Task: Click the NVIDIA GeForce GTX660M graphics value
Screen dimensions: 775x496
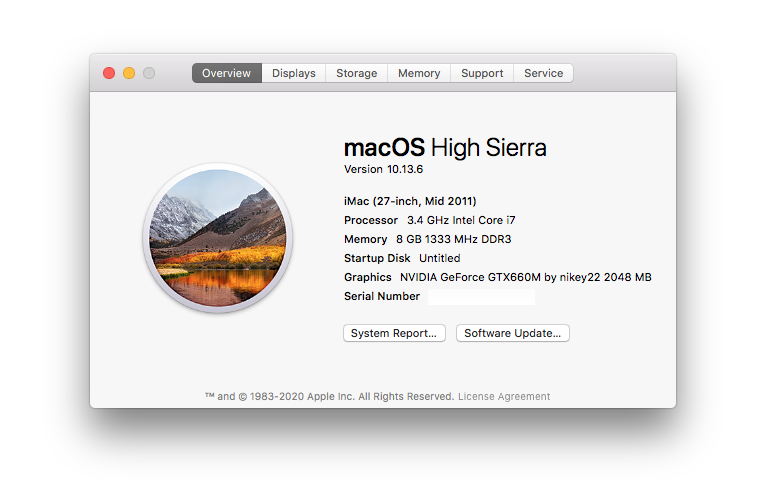Action: click(x=525, y=277)
